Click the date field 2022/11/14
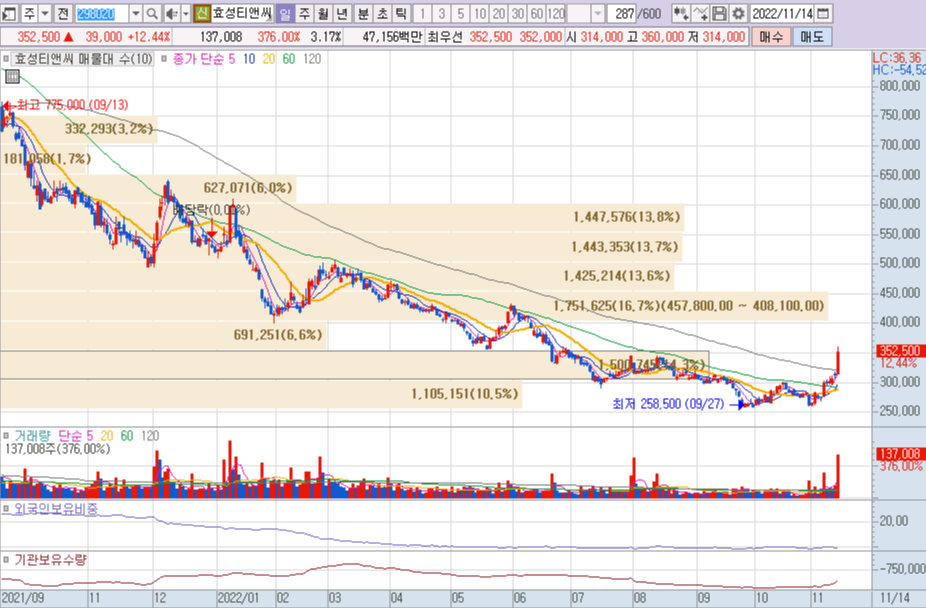 point(782,13)
